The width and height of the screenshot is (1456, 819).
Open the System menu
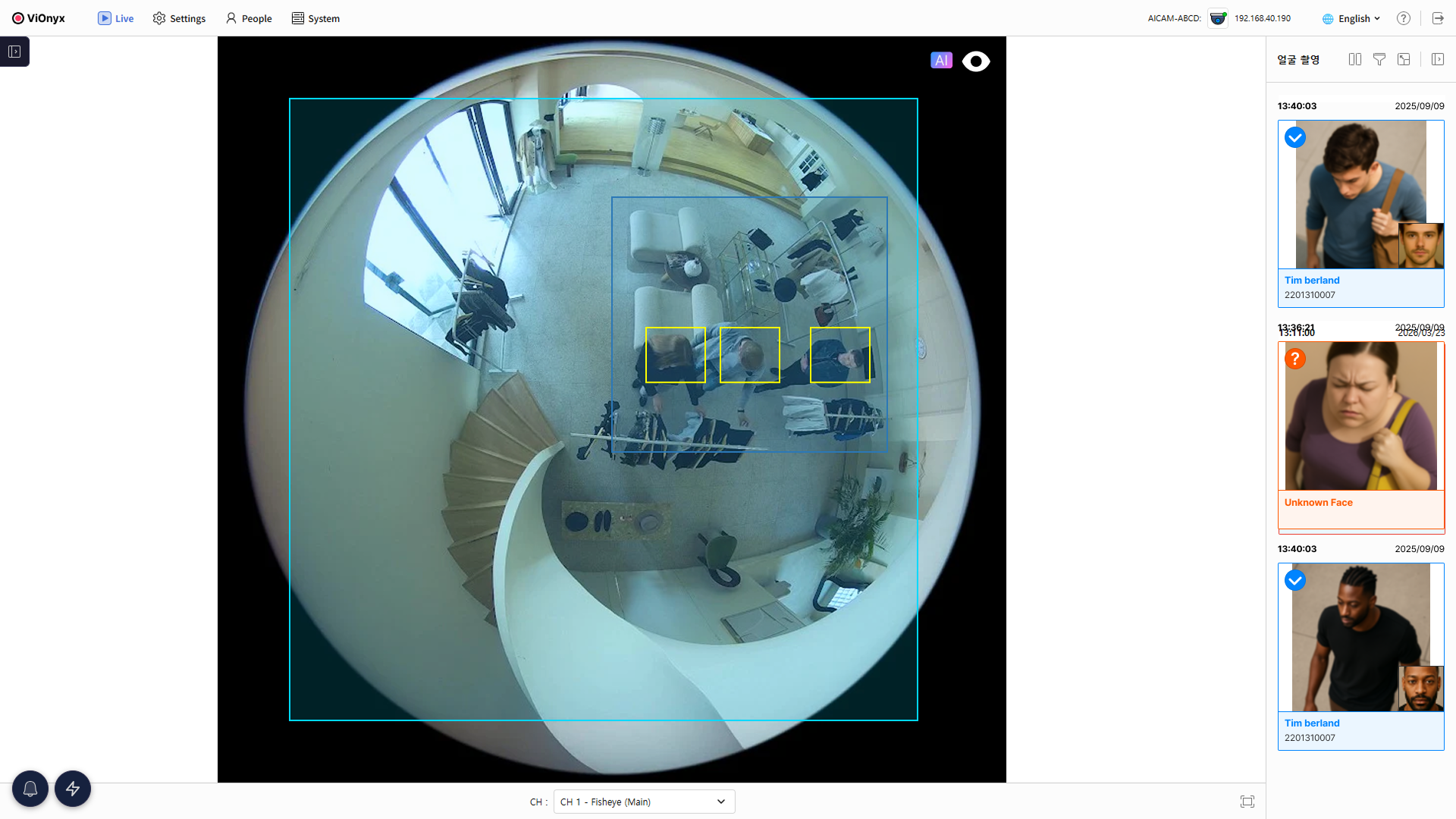point(315,18)
